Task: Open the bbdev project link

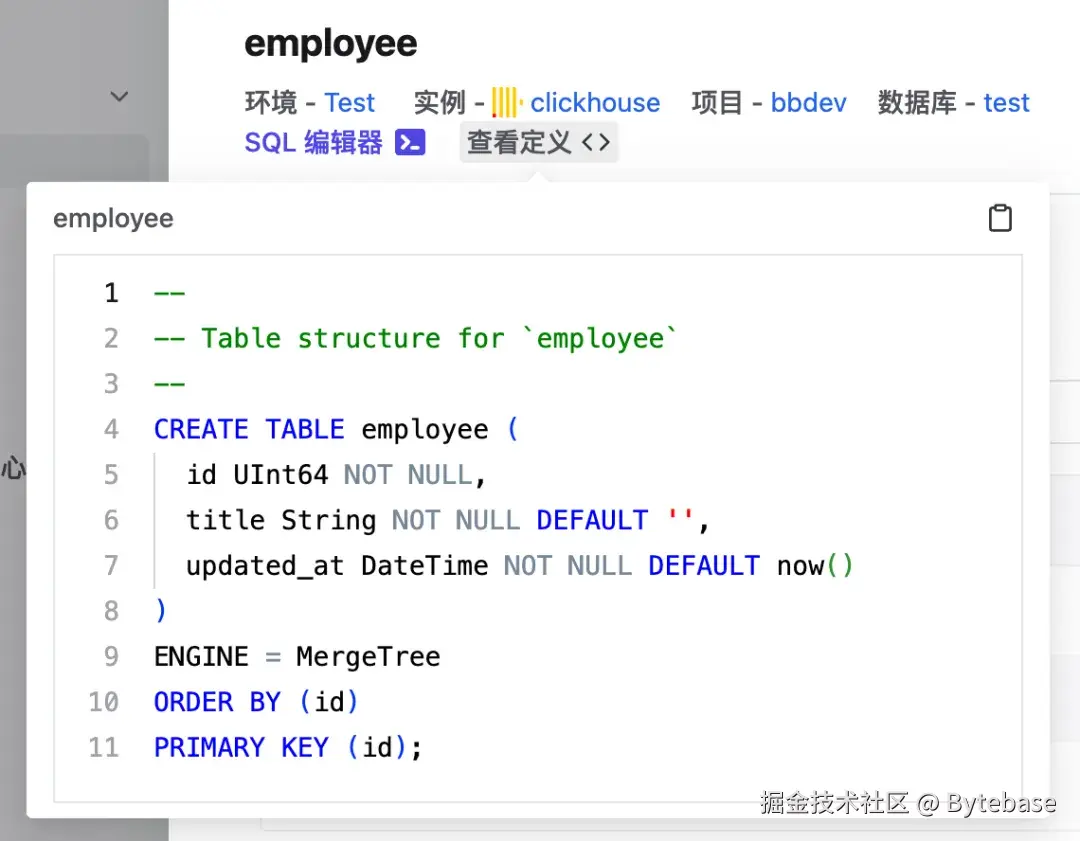Action: (x=808, y=103)
